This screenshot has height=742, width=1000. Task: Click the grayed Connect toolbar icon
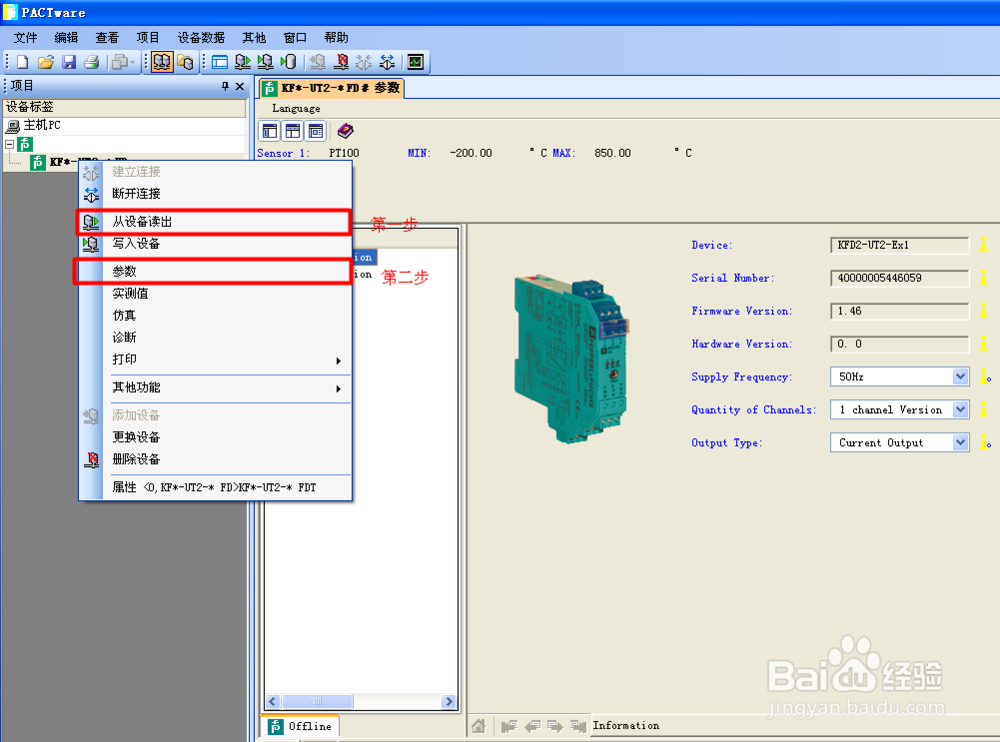(364, 62)
